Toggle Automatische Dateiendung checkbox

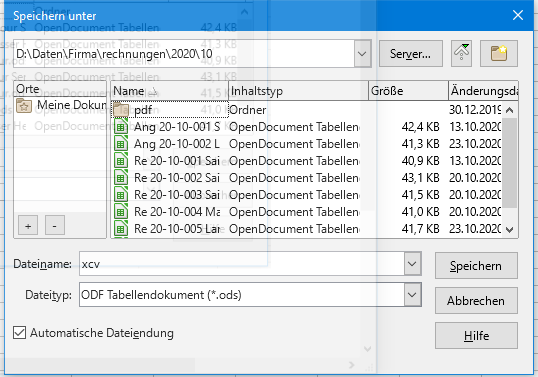[x=20, y=333]
